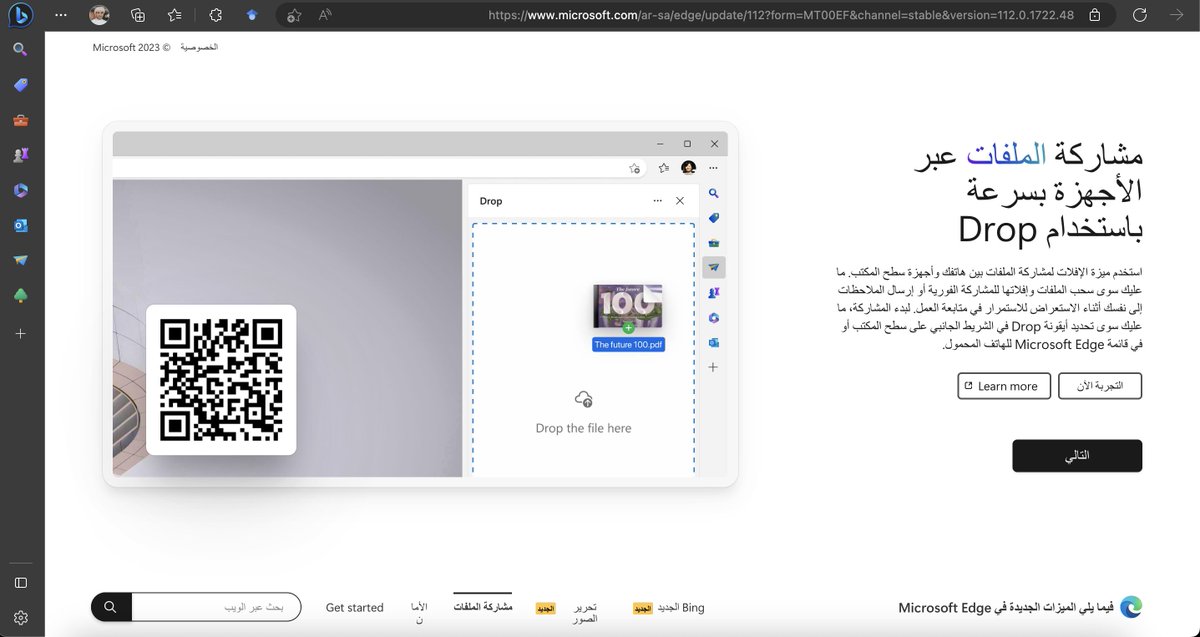Select the Get started tab
The width and height of the screenshot is (1200, 637).
355,607
